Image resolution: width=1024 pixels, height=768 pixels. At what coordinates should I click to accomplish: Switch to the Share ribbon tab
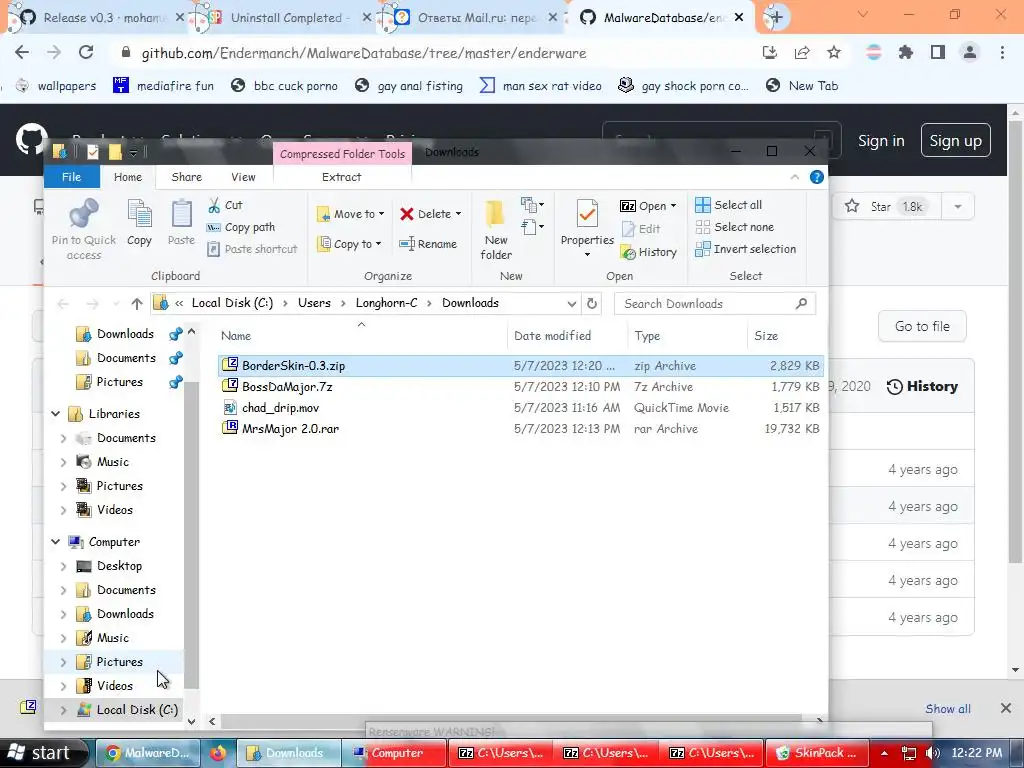[x=186, y=177]
